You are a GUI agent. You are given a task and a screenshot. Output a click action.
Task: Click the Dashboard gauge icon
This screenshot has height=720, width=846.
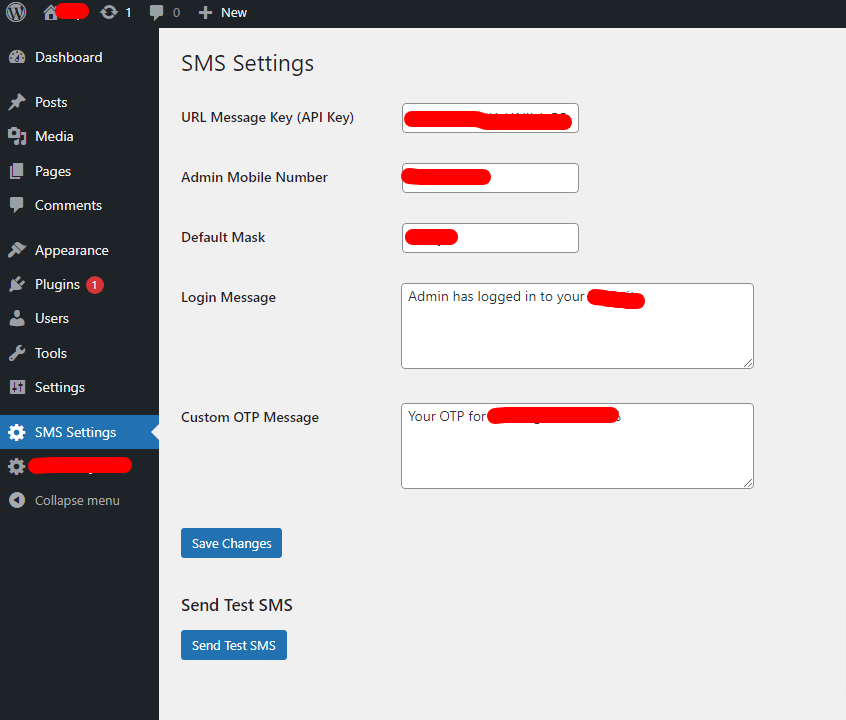[x=17, y=57]
